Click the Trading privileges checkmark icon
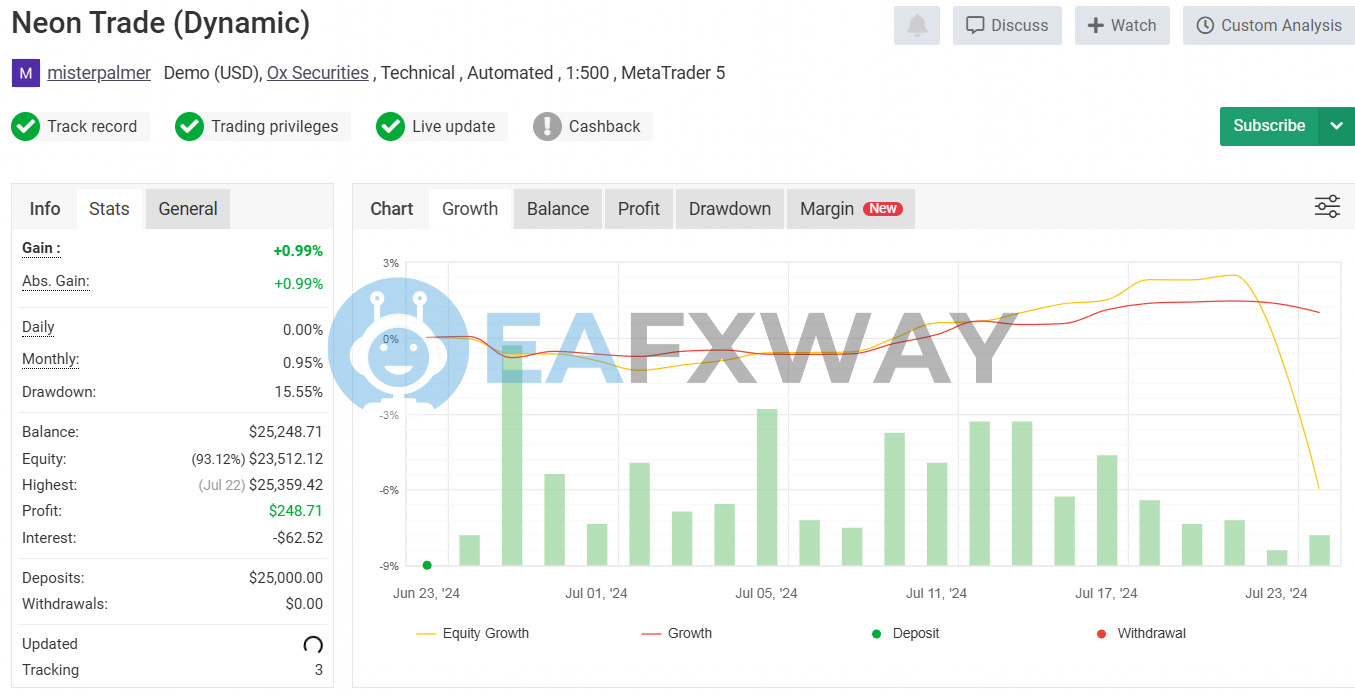The width and height of the screenshot is (1355, 697). pos(189,127)
